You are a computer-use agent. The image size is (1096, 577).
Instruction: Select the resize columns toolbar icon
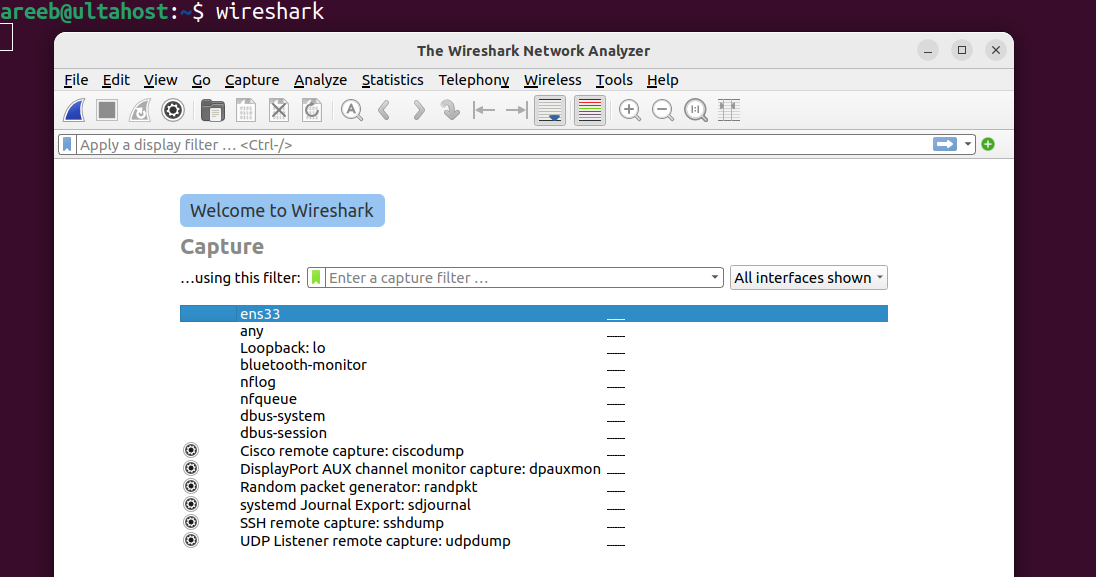[x=729, y=111]
